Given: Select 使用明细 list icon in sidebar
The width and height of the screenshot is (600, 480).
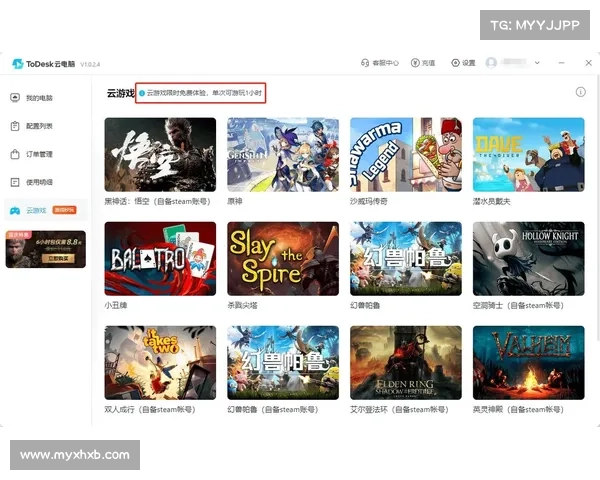Looking at the screenshot, I should (15, 182).
